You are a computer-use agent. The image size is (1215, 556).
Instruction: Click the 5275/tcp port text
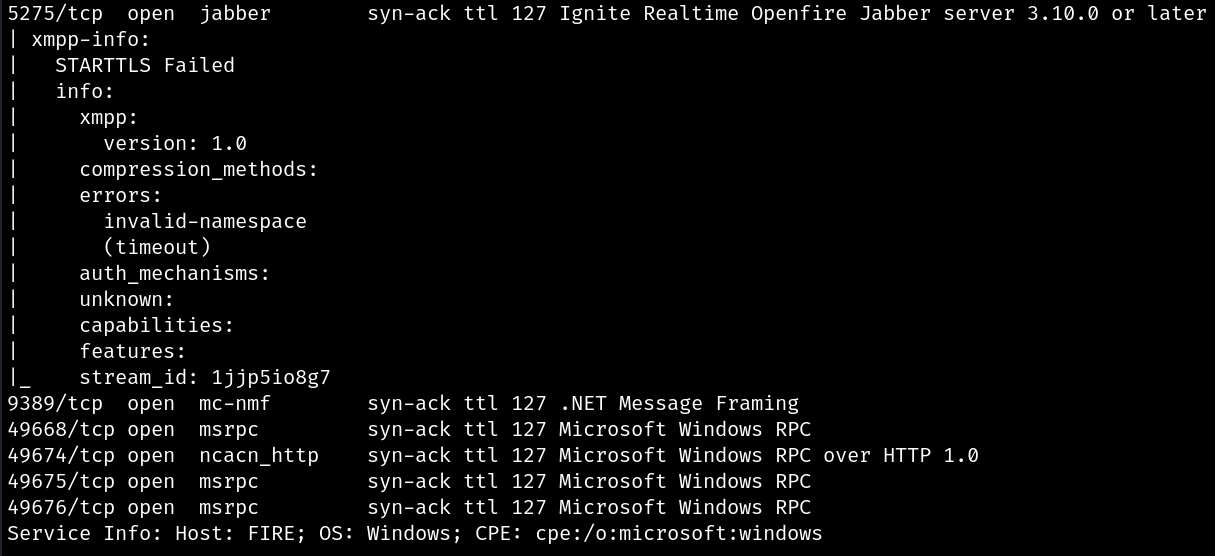[x=55, y=14]
